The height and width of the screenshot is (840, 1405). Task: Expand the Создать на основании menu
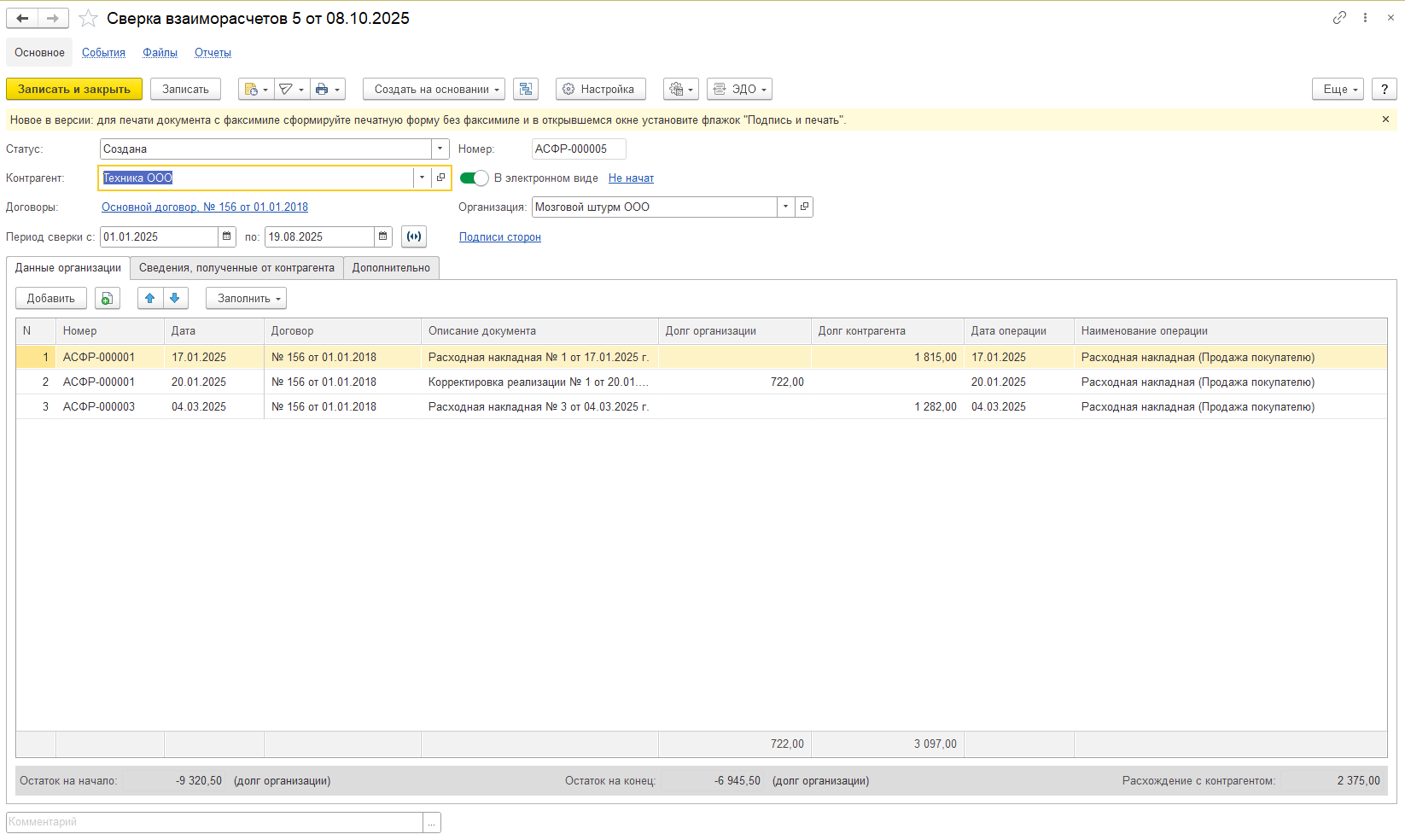(x=434, y=90)
